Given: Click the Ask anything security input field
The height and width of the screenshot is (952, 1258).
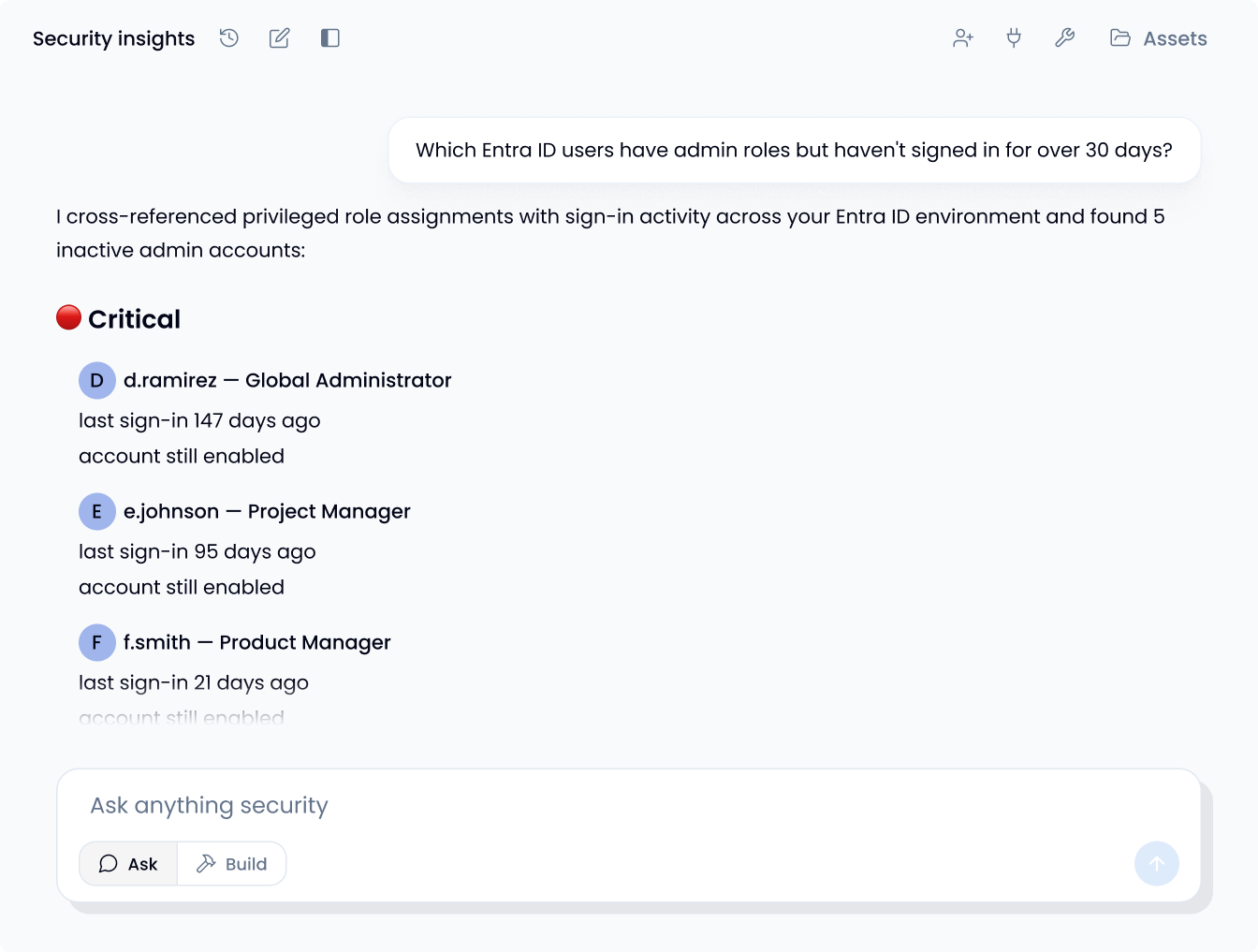Looking at the screenshot, I should coord(562,806).
